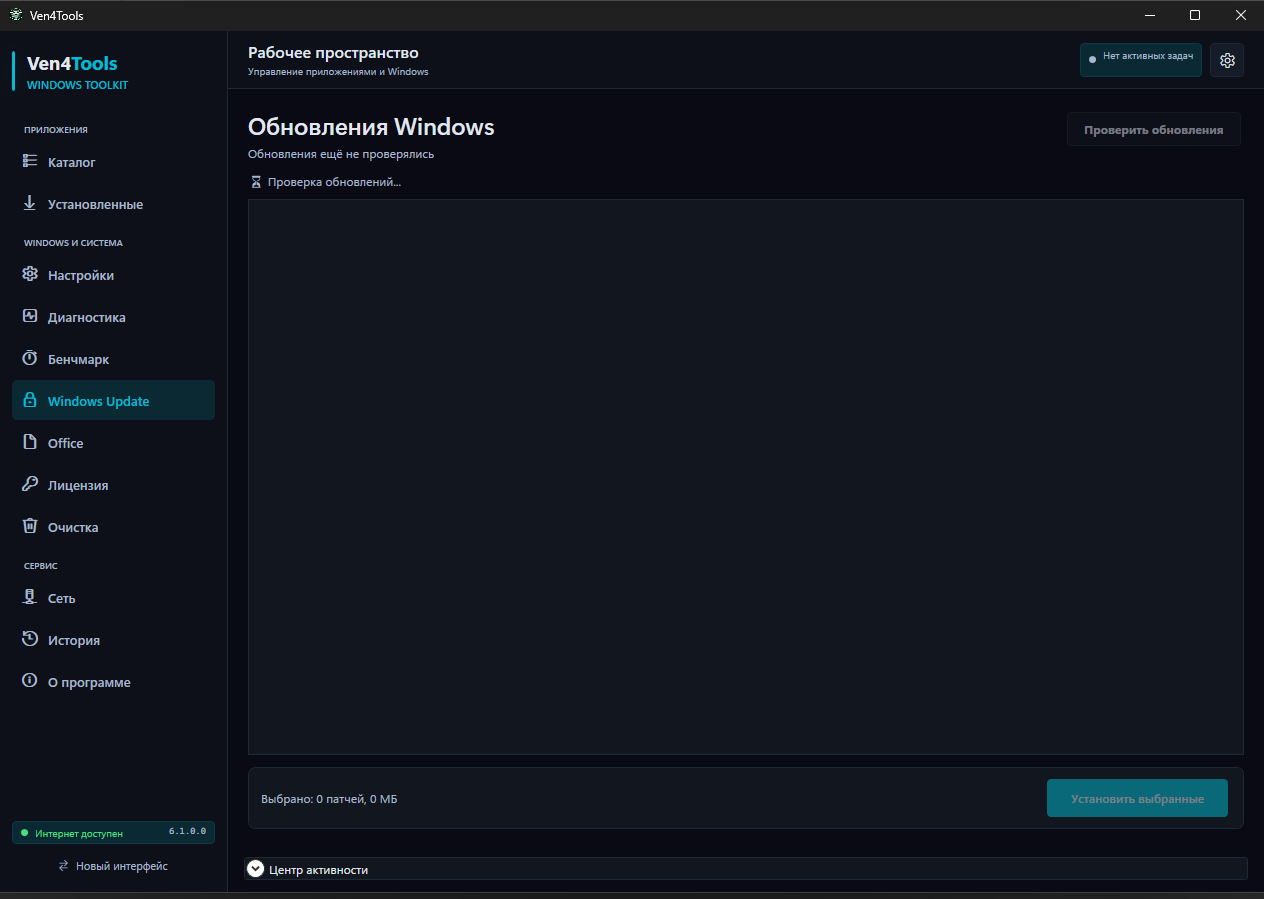Select the Очистка sidebar item
Viewport: 1264px width, 899px height.
pyautogui.click(x=113, y=527)
